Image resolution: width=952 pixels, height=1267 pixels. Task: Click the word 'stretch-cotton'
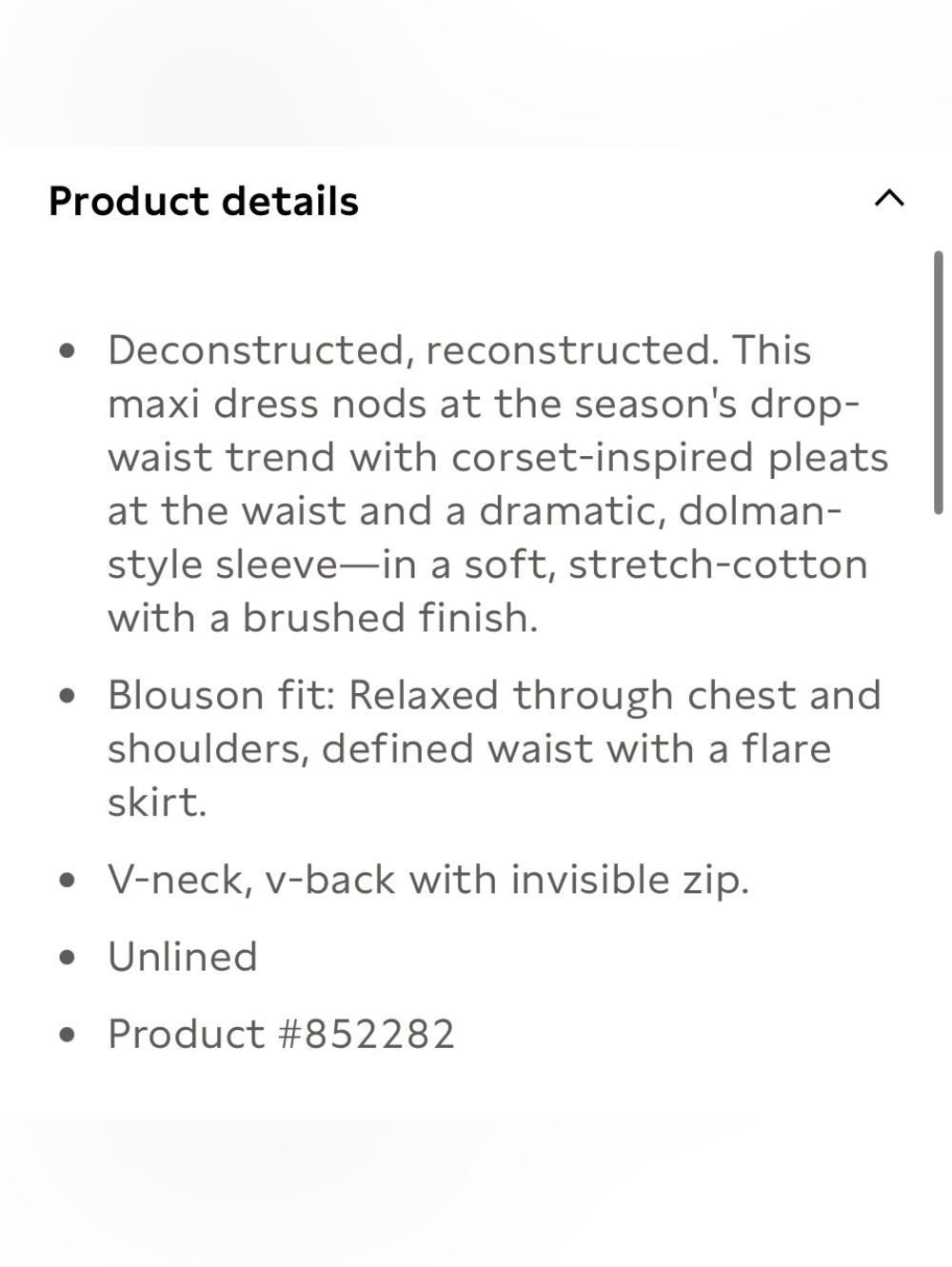pyautogui.click(x=719, y=564)
